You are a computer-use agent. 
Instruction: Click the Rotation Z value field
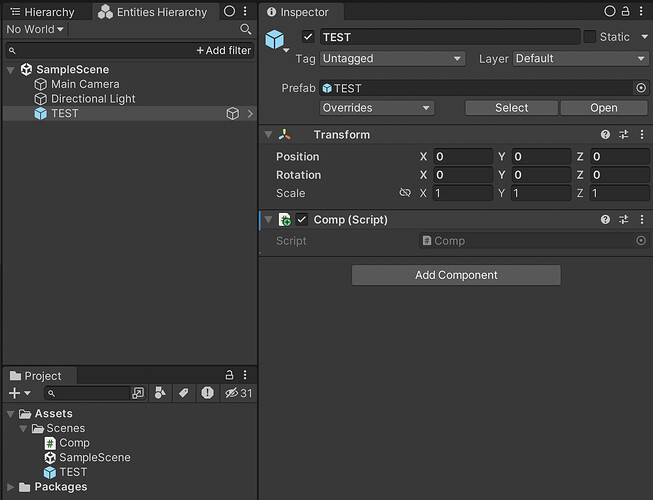619,175
